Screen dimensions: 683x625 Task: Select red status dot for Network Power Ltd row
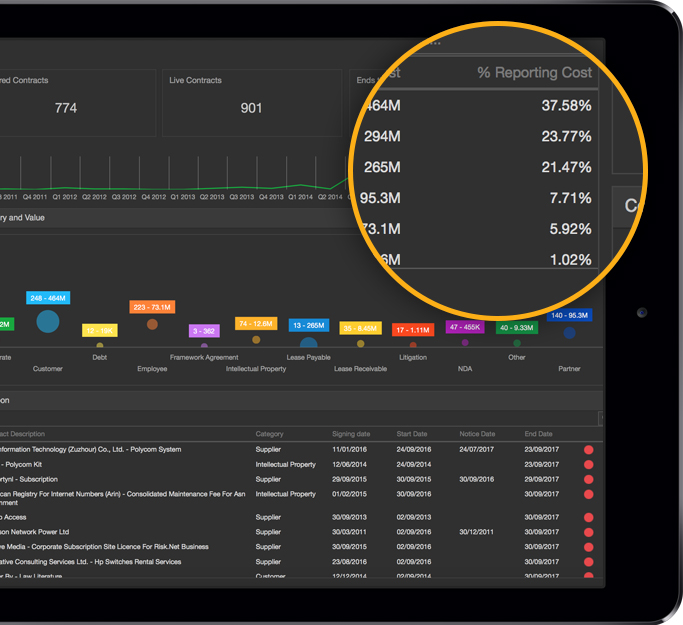pyautogui.click(x=588, y=532)
